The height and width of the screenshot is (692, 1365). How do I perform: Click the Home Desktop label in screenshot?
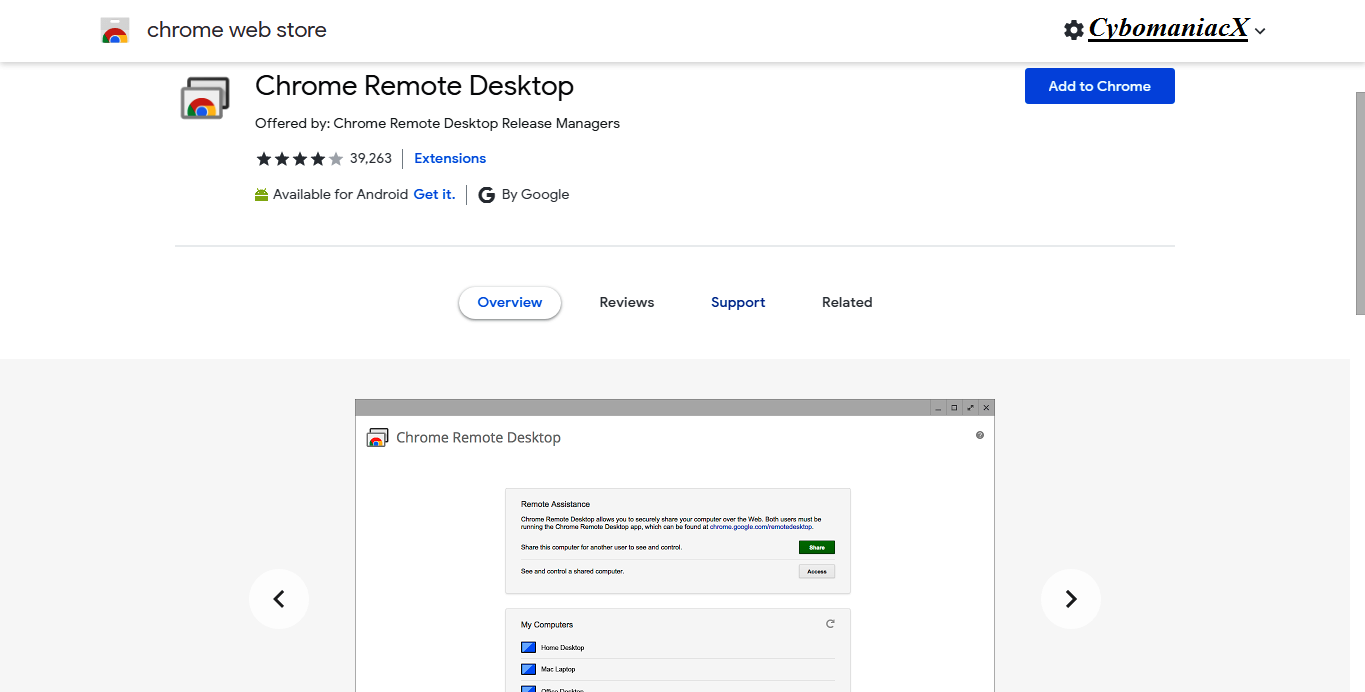coord(563,648)
